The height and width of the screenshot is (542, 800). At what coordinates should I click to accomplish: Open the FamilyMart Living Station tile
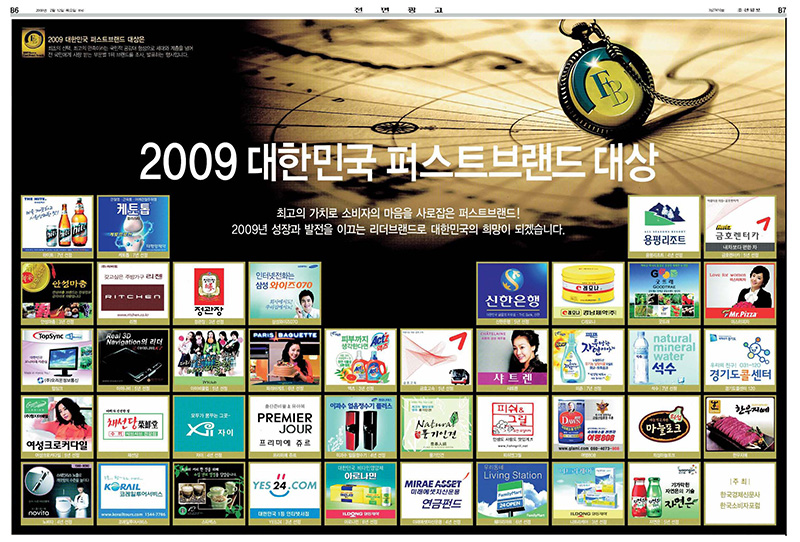(513, 488)
